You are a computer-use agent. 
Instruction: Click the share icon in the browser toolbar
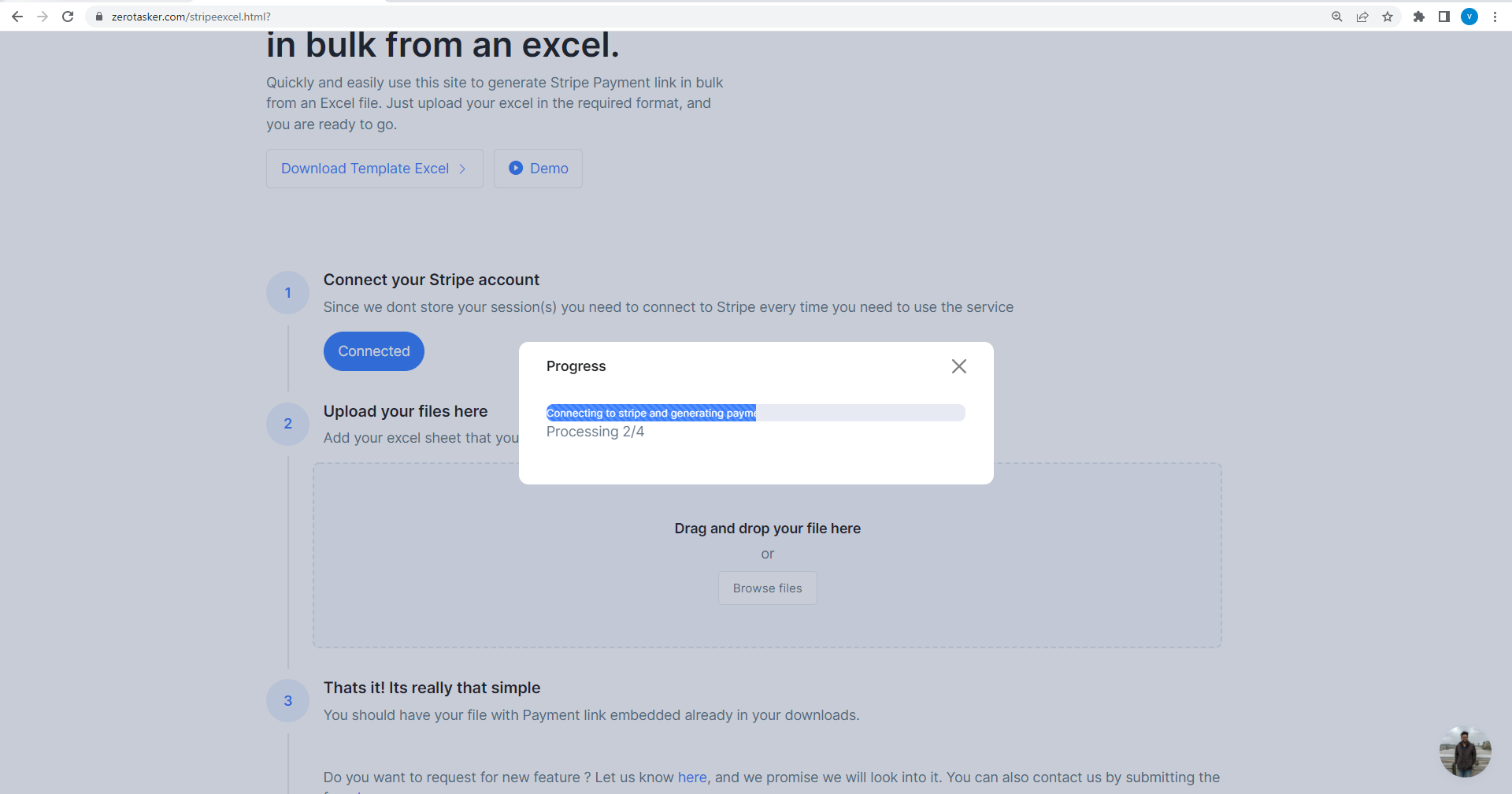point(1362,16)
